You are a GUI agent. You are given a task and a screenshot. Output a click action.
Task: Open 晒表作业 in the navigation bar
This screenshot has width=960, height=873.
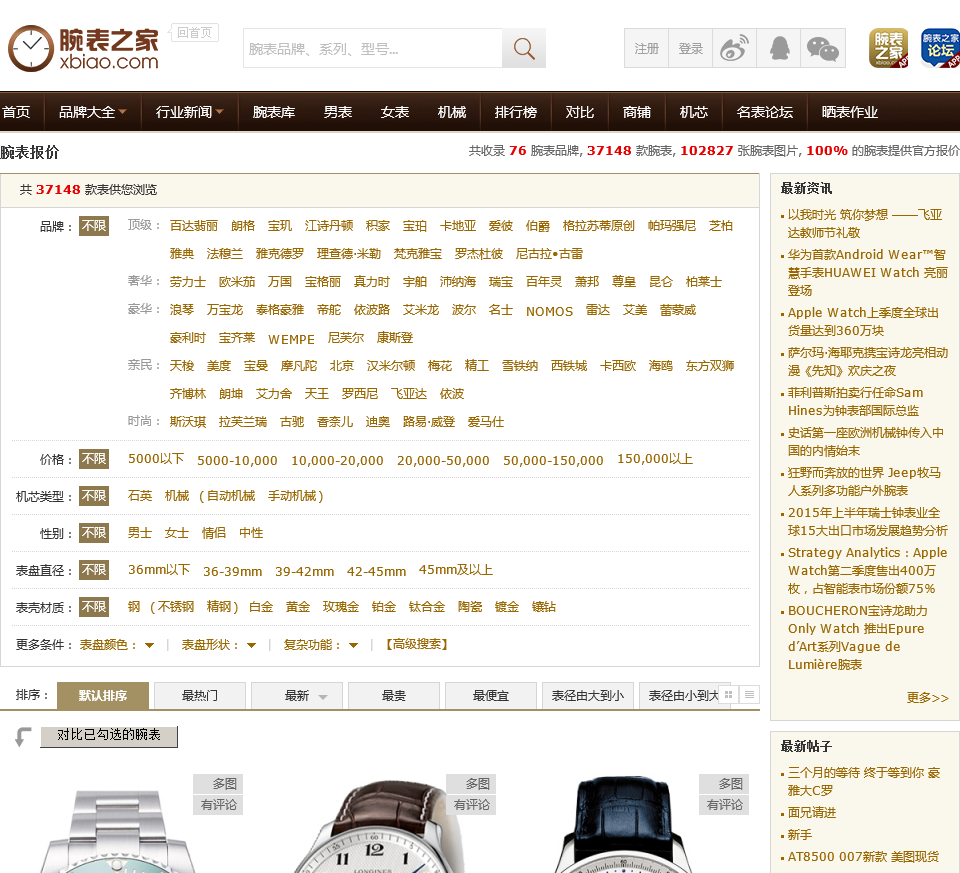(x=850, y=112)
